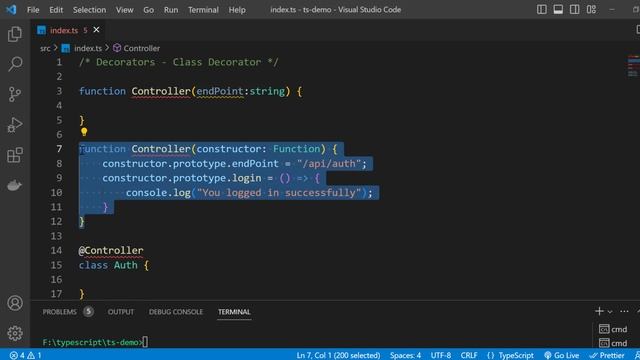Toggle Primary Side Bar layout icon
640x360 pixels.
[x=542, y=9]
